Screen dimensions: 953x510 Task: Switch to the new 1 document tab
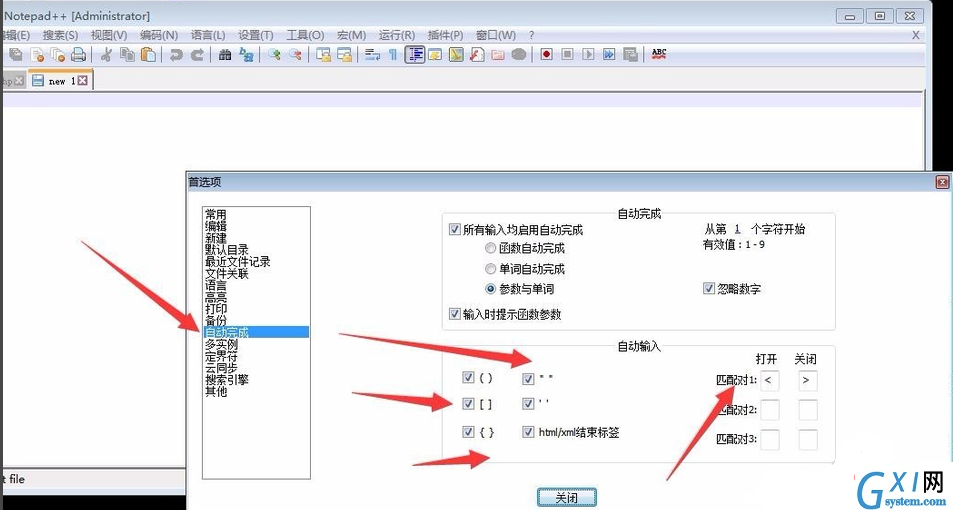[61, 80]
